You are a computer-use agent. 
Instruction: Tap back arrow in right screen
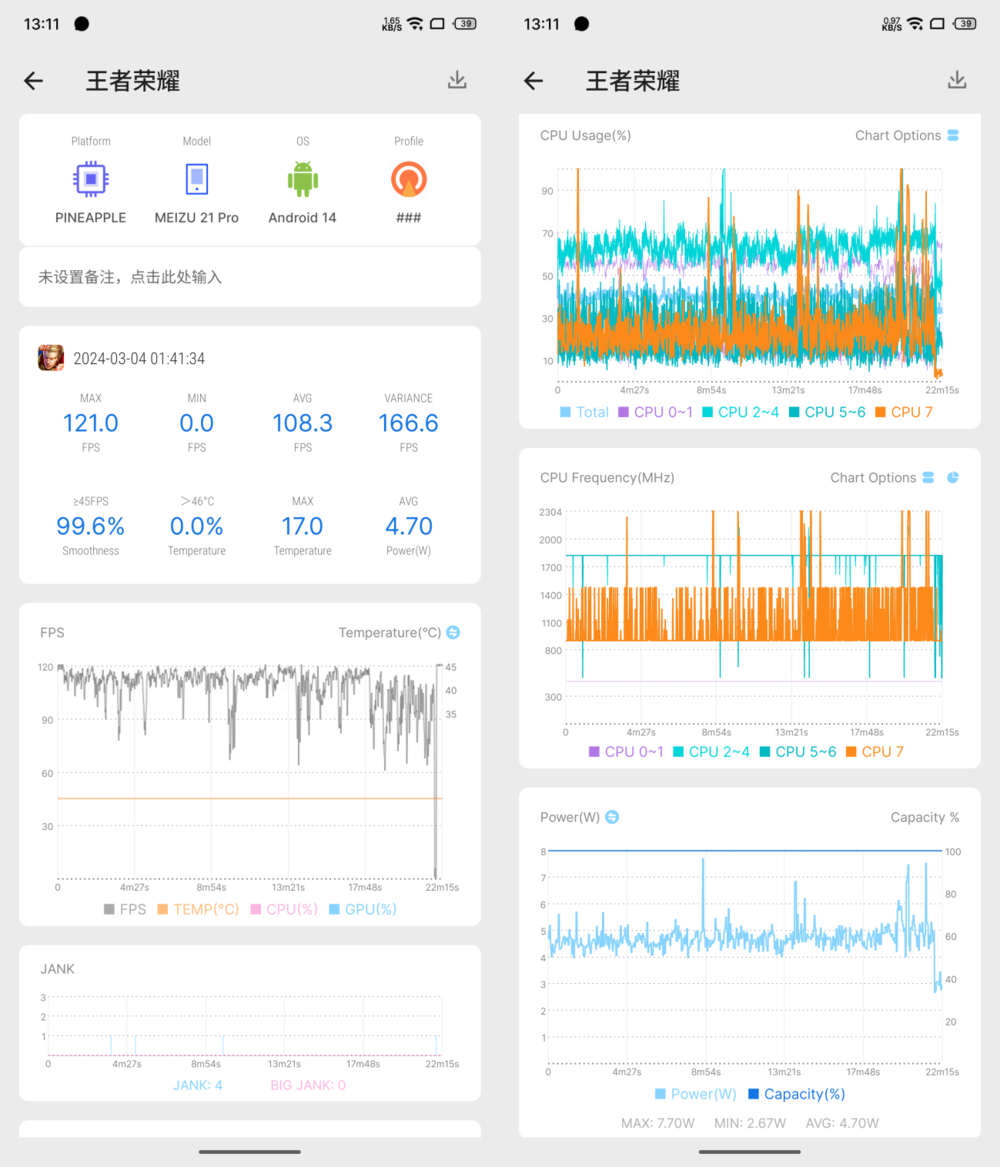[x=533, y=80]
